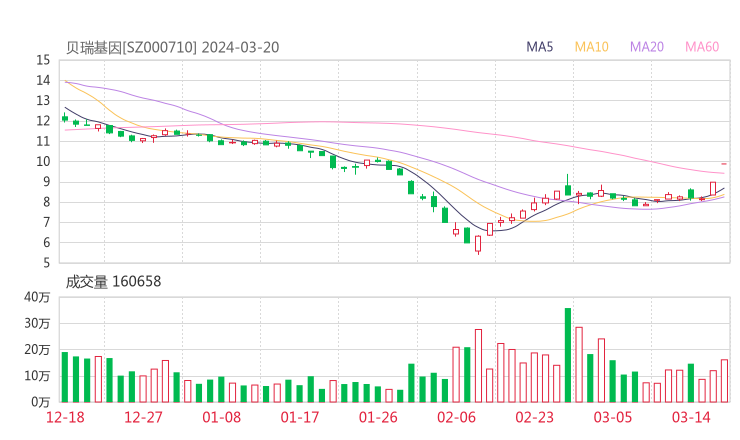Click the 30万 volume axis label
Screen dimensions: 740x440
37,324
